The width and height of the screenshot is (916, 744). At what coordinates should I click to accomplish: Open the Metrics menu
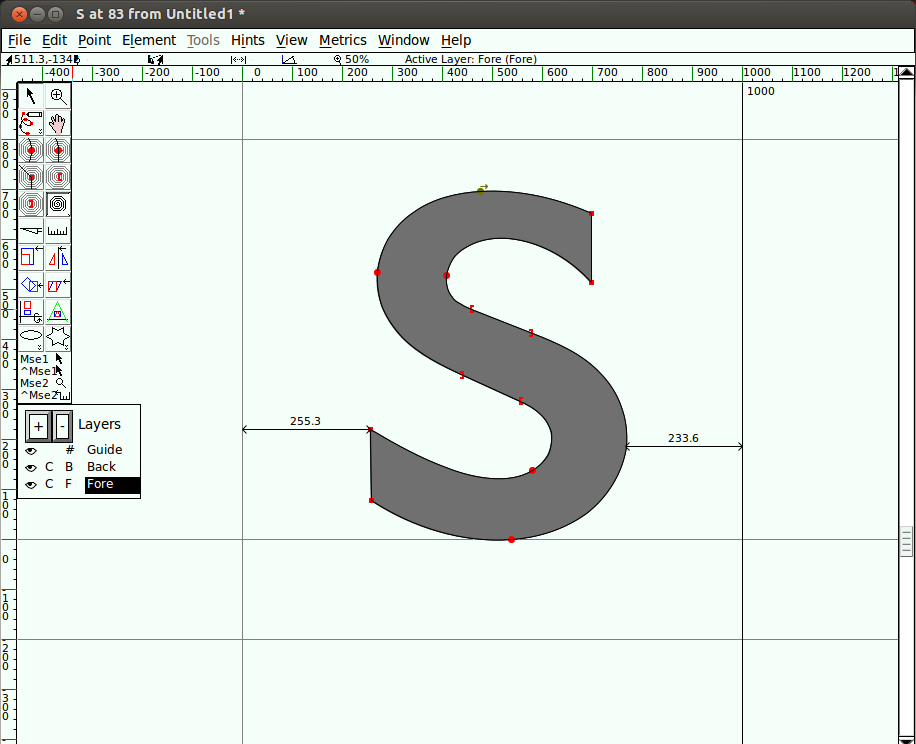(342, 40)
